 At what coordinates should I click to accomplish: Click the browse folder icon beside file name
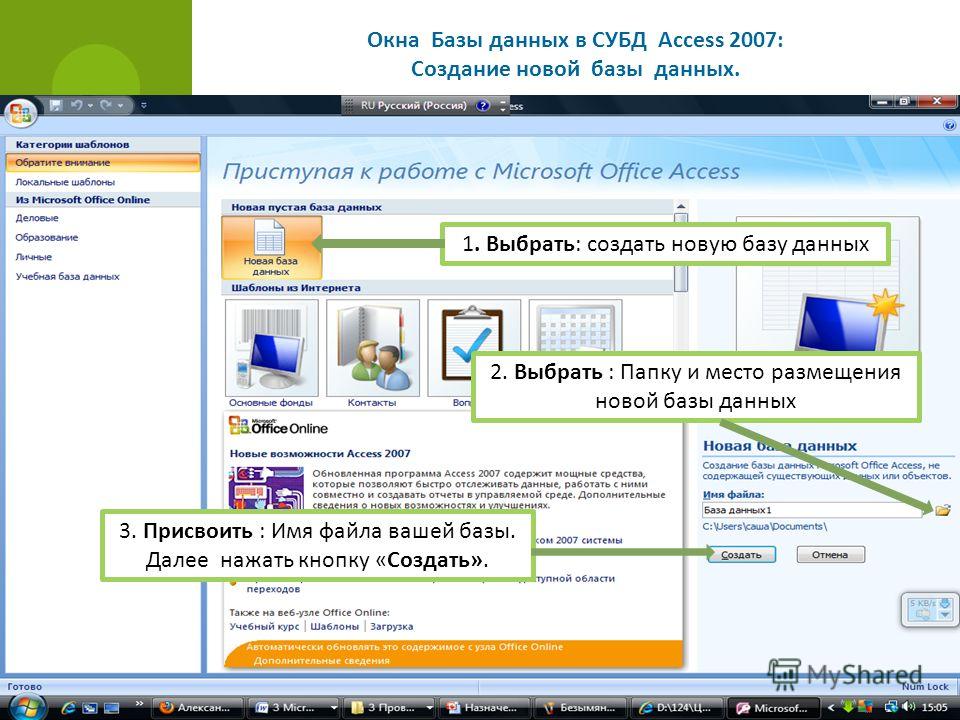pos(942,509)
